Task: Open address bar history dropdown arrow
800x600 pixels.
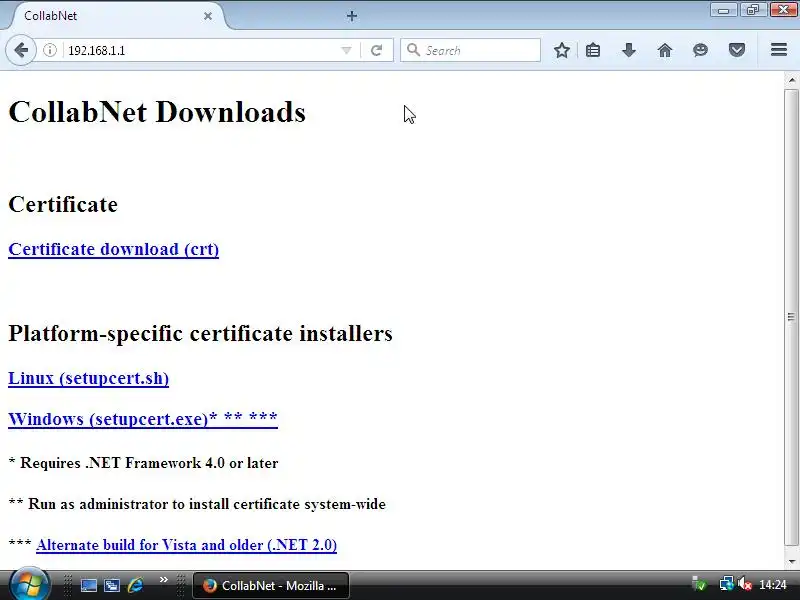Action: coord(346,50)
